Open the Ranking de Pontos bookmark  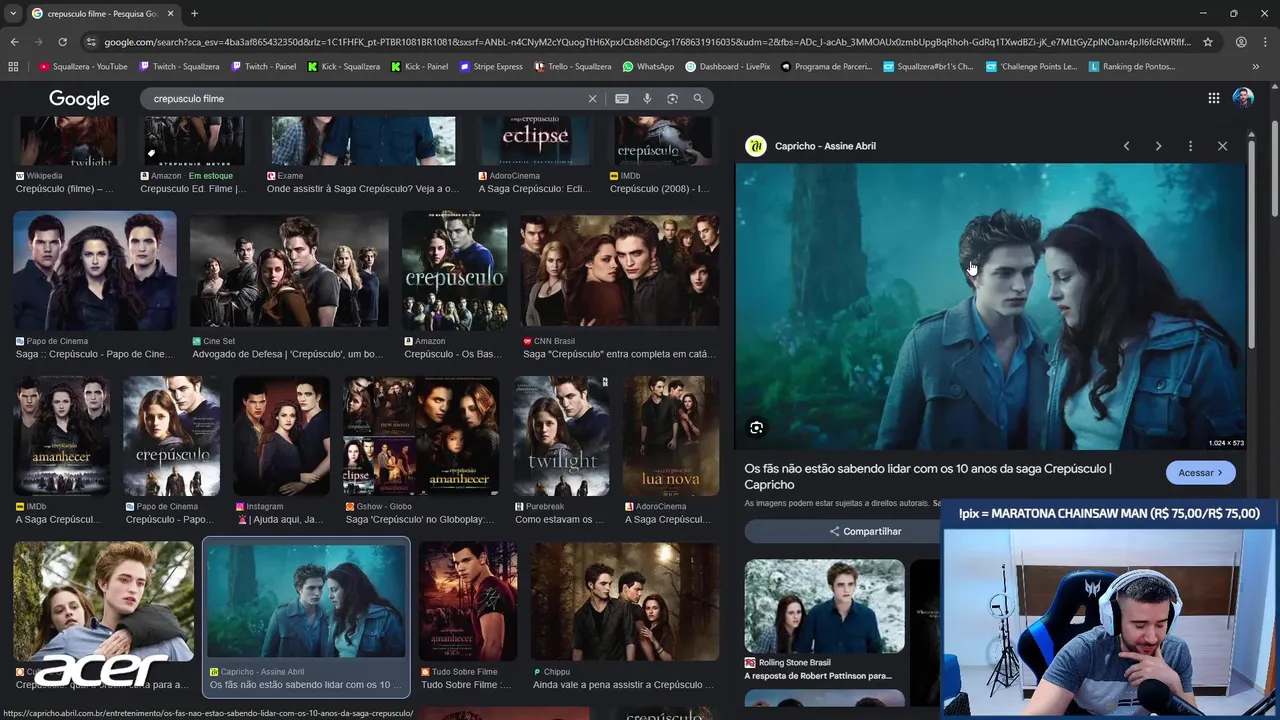[x=1131, y=67]
